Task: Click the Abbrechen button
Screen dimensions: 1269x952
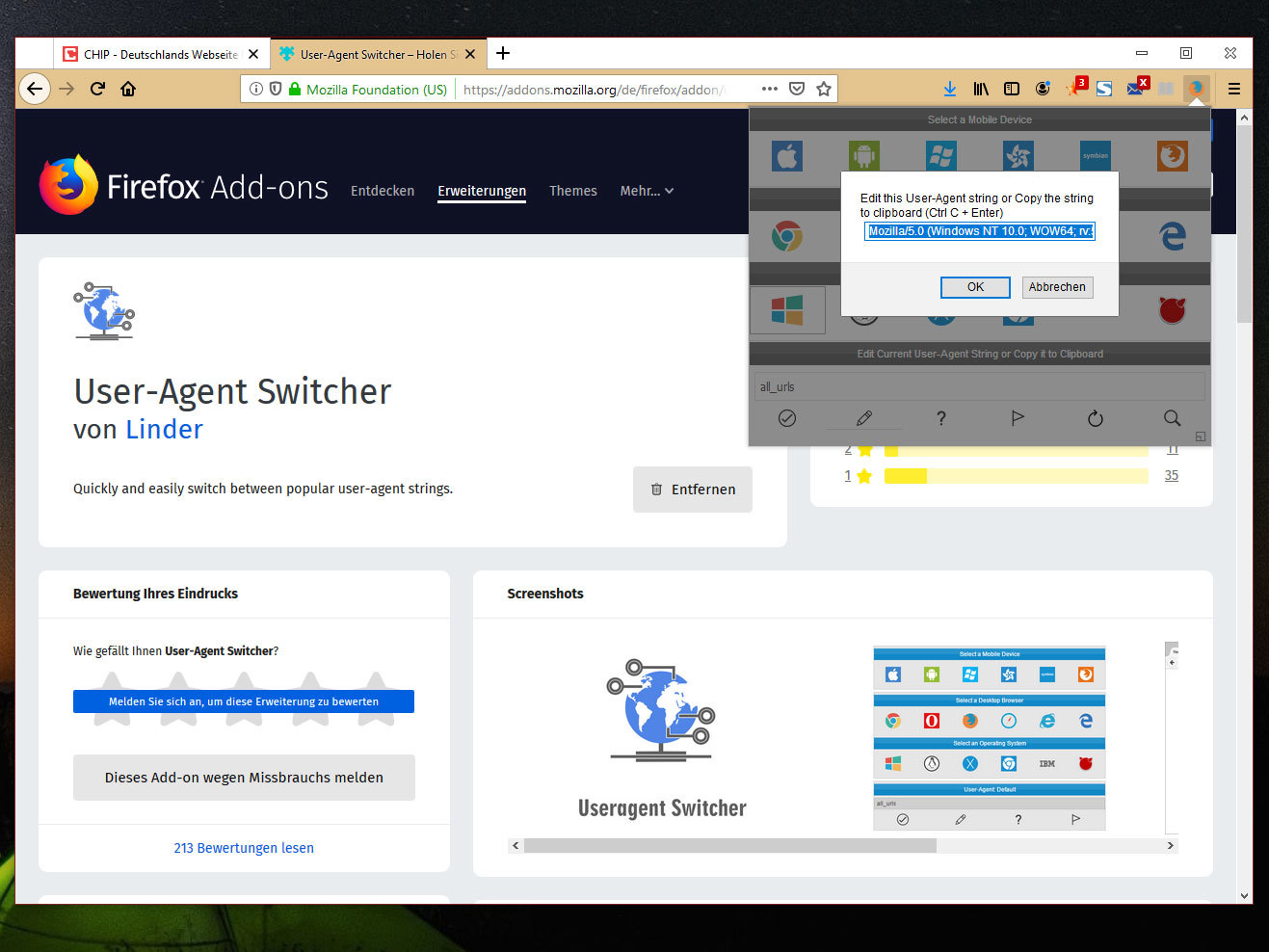Action: (x=1057, y=287)
